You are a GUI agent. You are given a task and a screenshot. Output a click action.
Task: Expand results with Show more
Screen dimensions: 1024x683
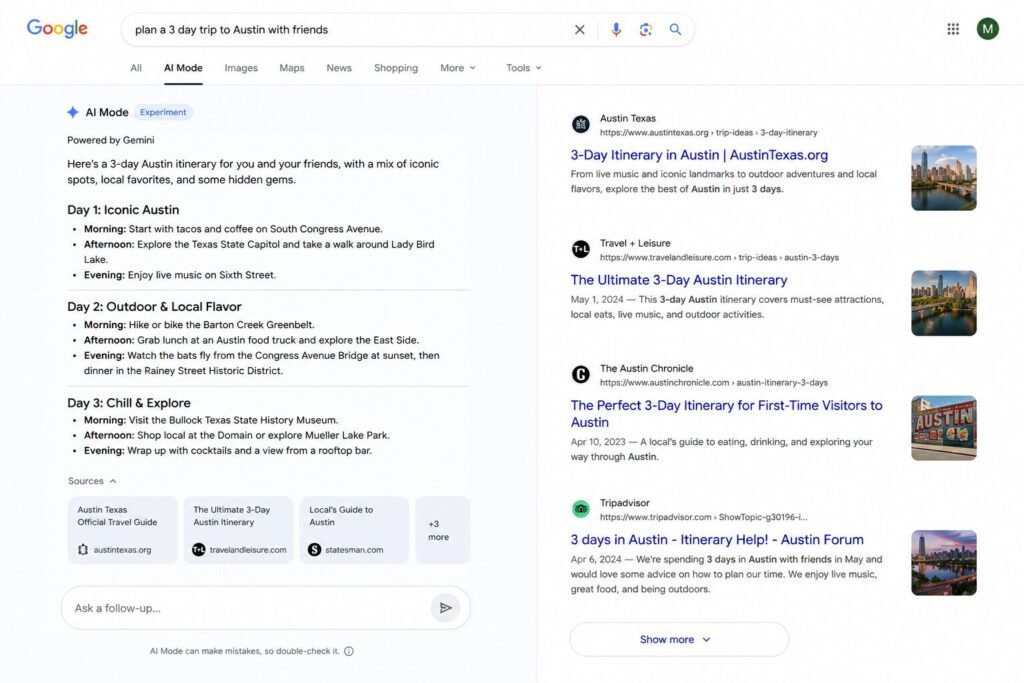(x=679, y=639)
